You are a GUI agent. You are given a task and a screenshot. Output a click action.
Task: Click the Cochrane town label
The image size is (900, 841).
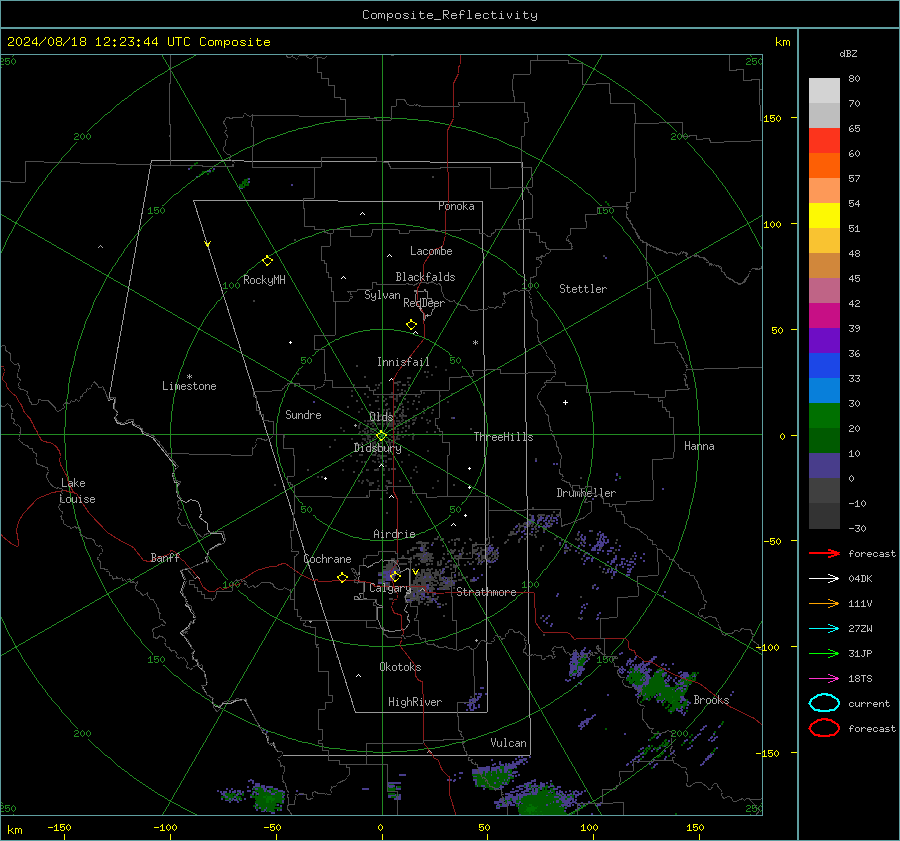(327, 559)
